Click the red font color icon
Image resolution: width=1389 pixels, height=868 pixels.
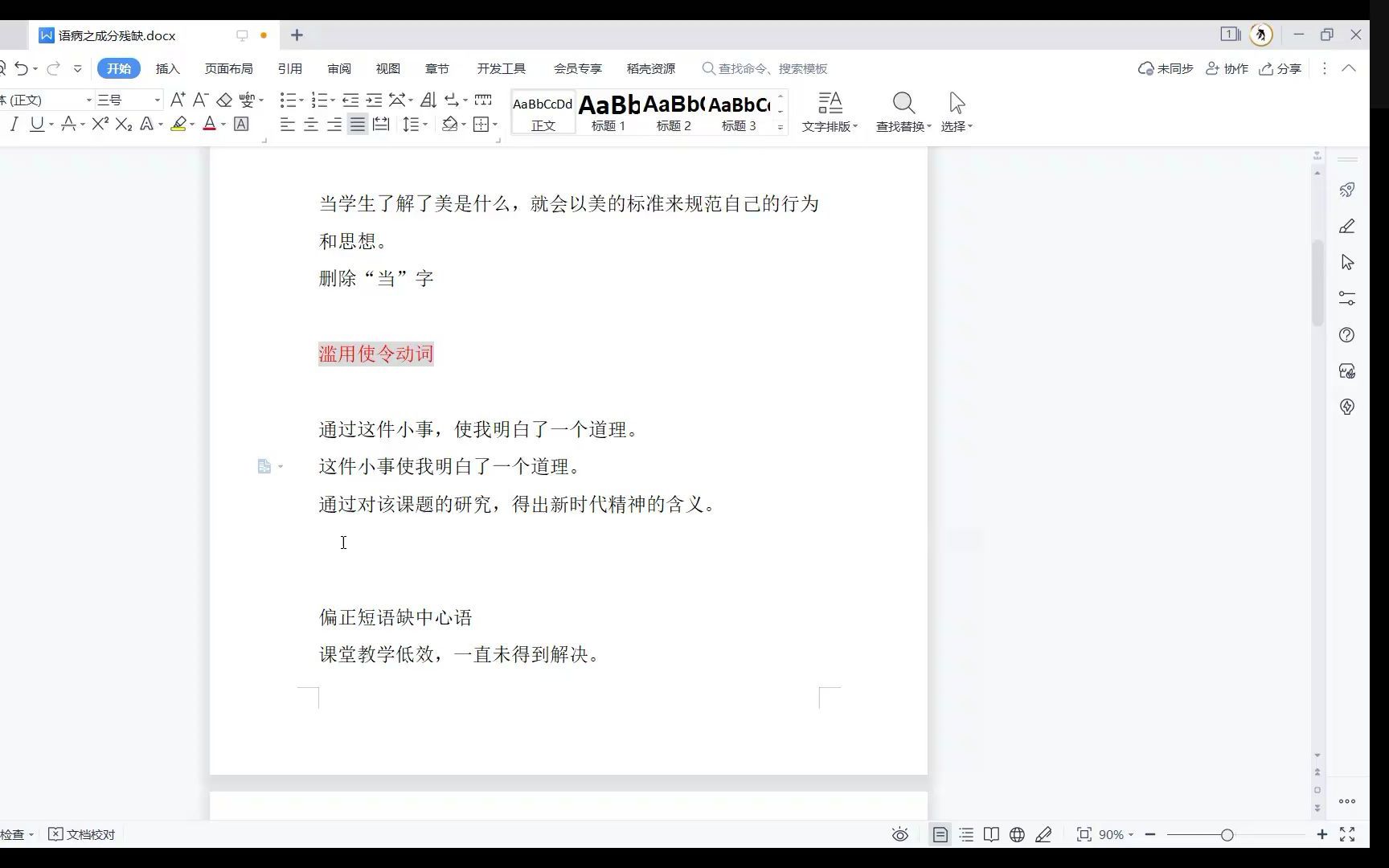(209, 124)
